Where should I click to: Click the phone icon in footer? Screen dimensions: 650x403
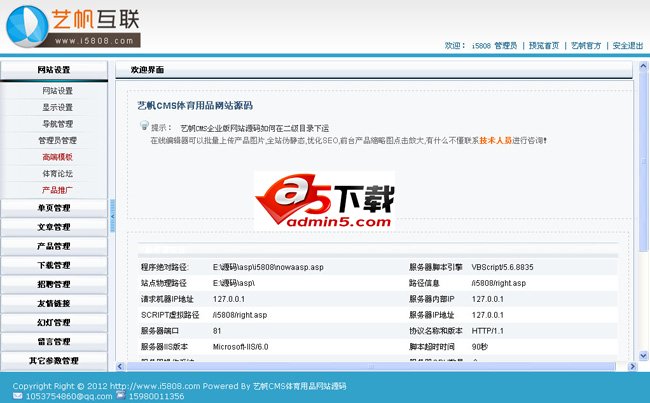(121, 395)
